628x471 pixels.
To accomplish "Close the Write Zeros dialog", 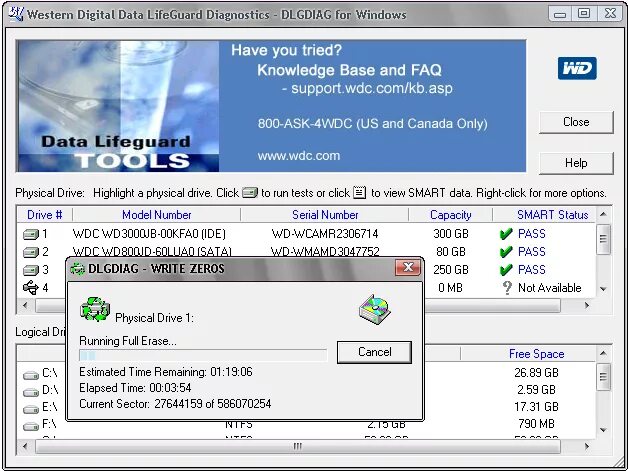I will click(x=408, y=267).
